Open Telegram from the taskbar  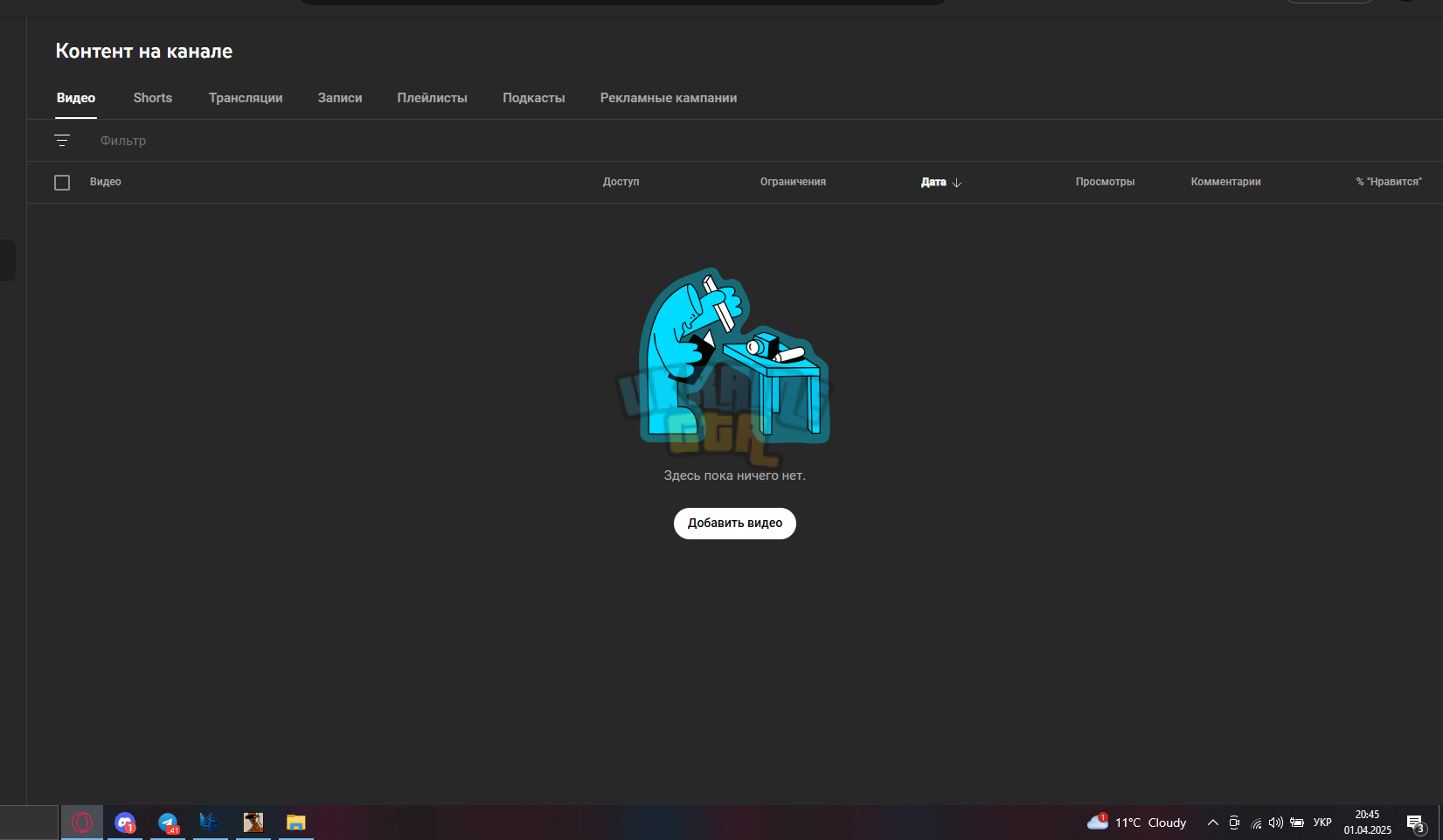pyautogui.click(x=168, y=823)
